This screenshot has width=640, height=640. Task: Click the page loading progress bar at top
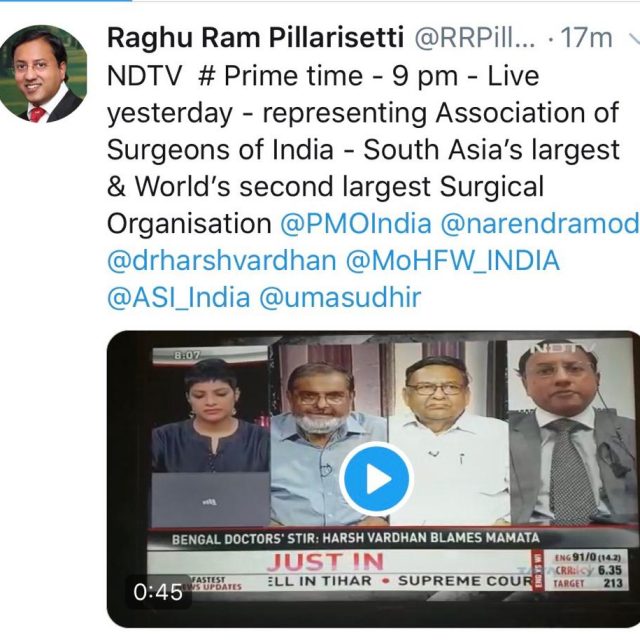tap(66, 1)
